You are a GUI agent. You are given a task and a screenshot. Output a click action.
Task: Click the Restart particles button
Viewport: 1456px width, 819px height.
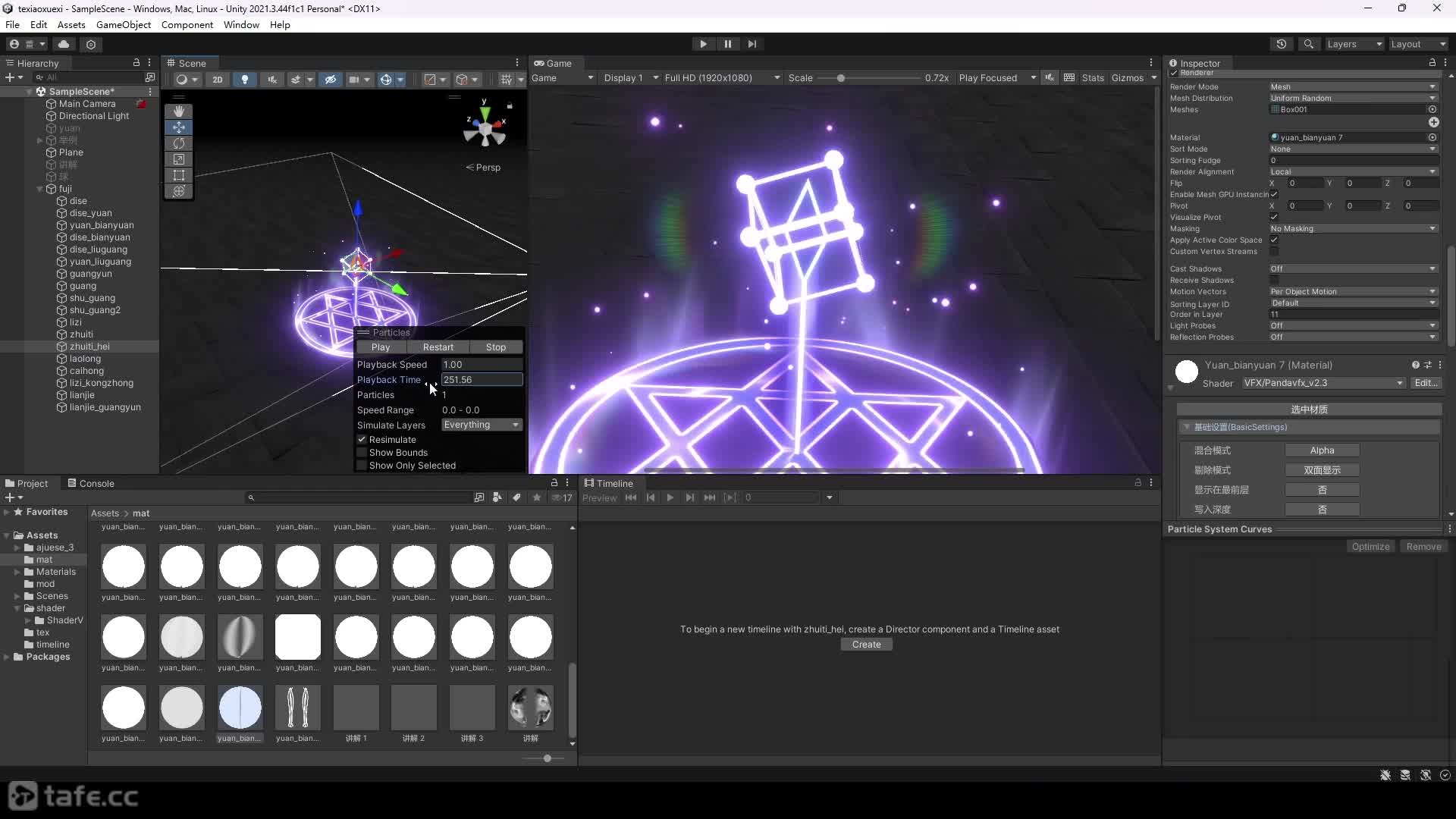[438, 347]
